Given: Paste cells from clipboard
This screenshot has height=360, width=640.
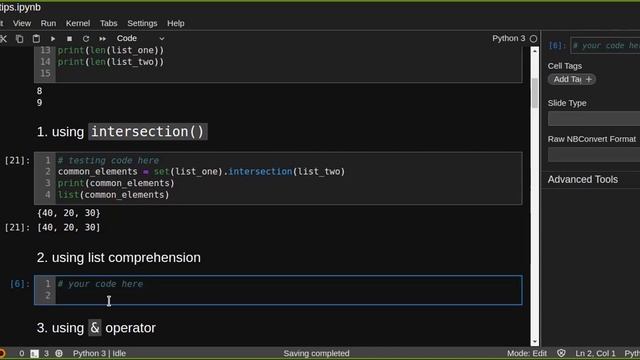Looking at the screenshot, I should point(36,39).
